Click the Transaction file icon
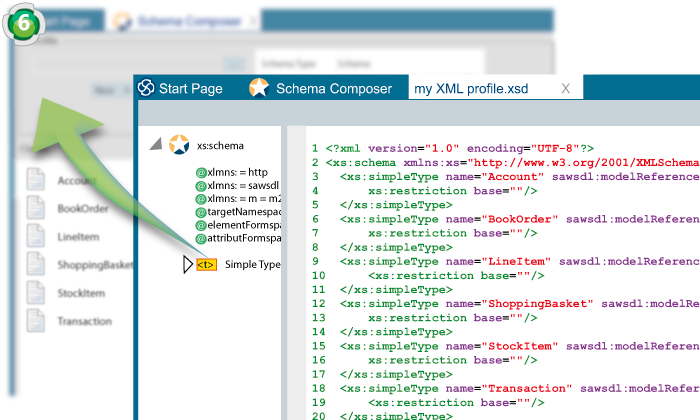Image resolution: width=700 pixels, height=420 pixels. point(36,321)
